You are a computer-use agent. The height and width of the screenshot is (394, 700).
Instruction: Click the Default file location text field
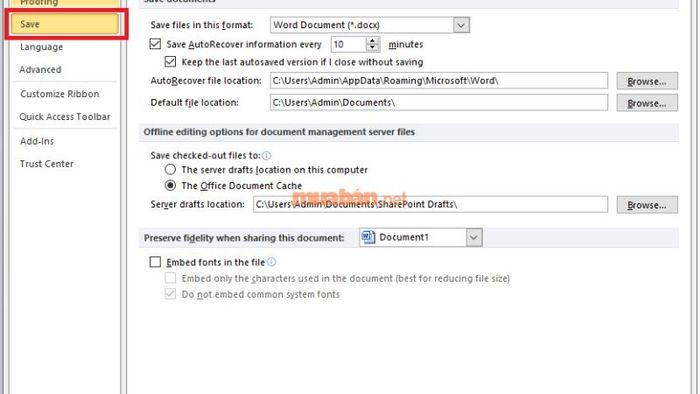(438, 103)
